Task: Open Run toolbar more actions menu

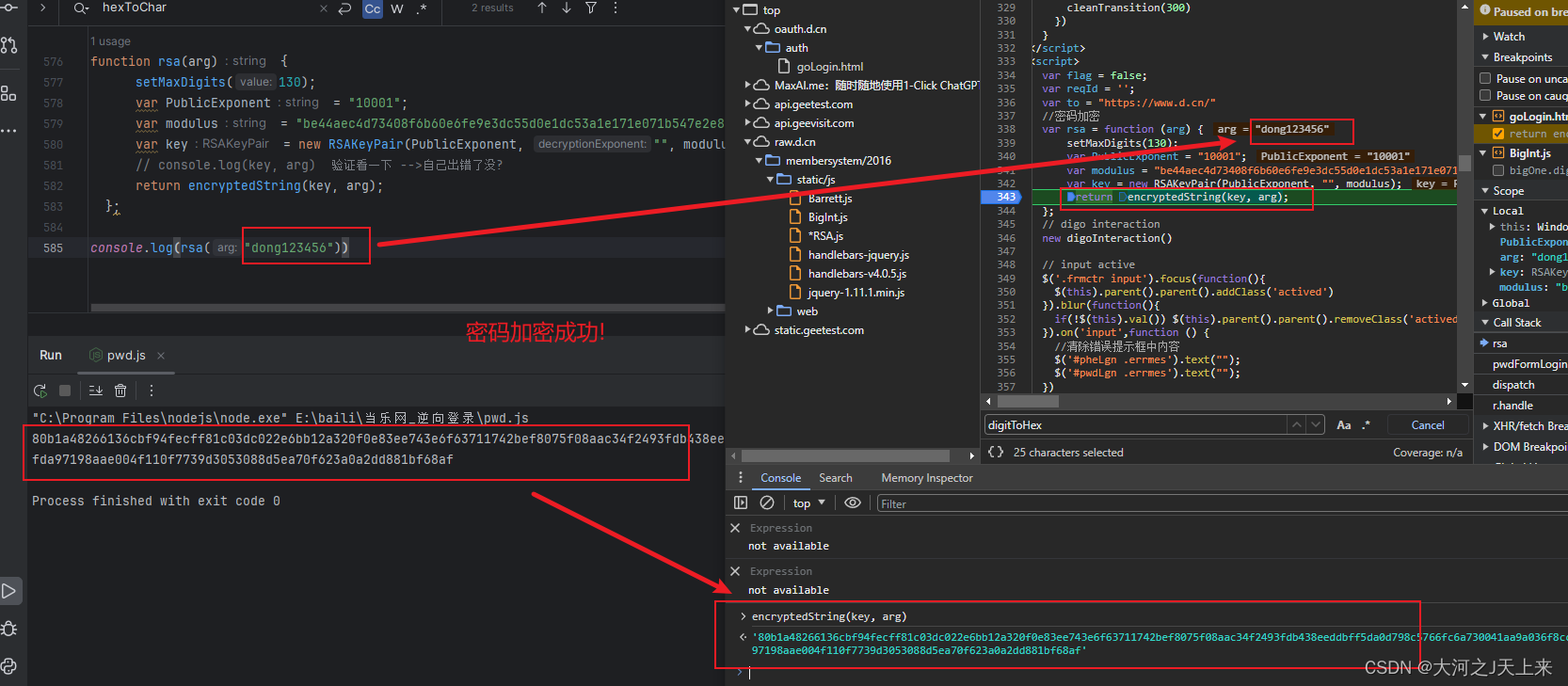Action: (152, 391)
